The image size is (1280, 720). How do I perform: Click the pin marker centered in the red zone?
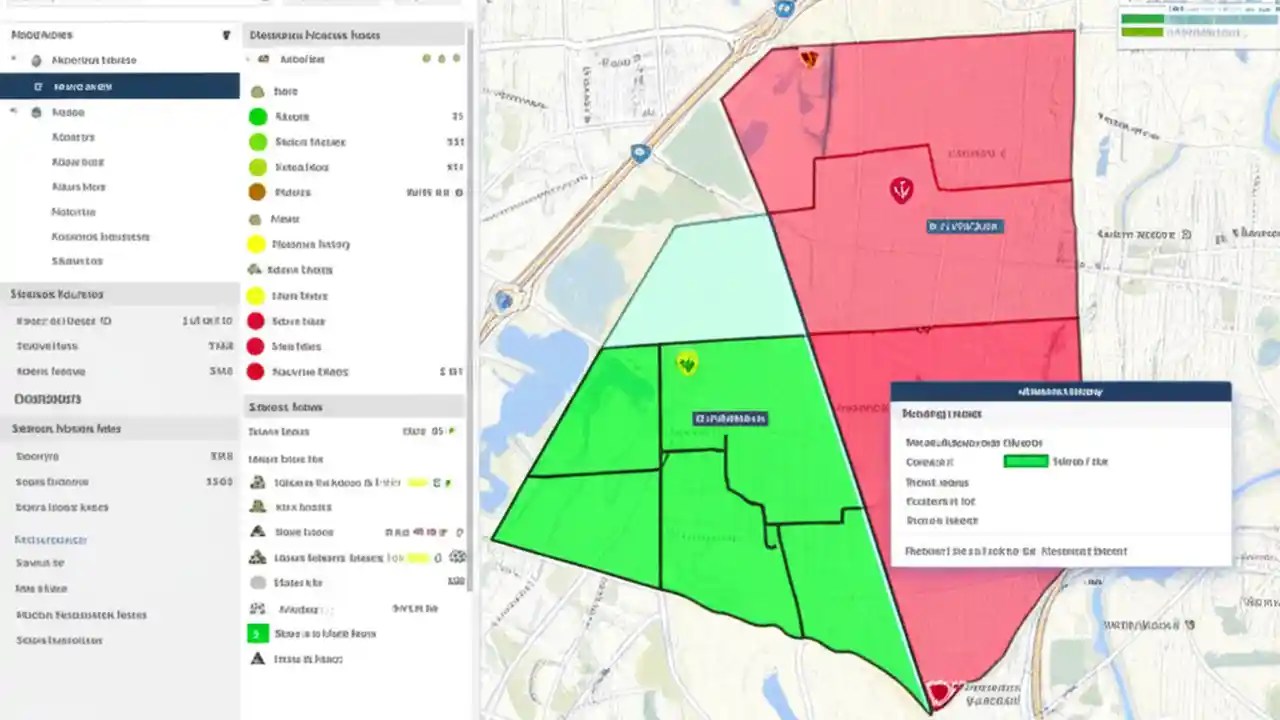coord(899,189)
